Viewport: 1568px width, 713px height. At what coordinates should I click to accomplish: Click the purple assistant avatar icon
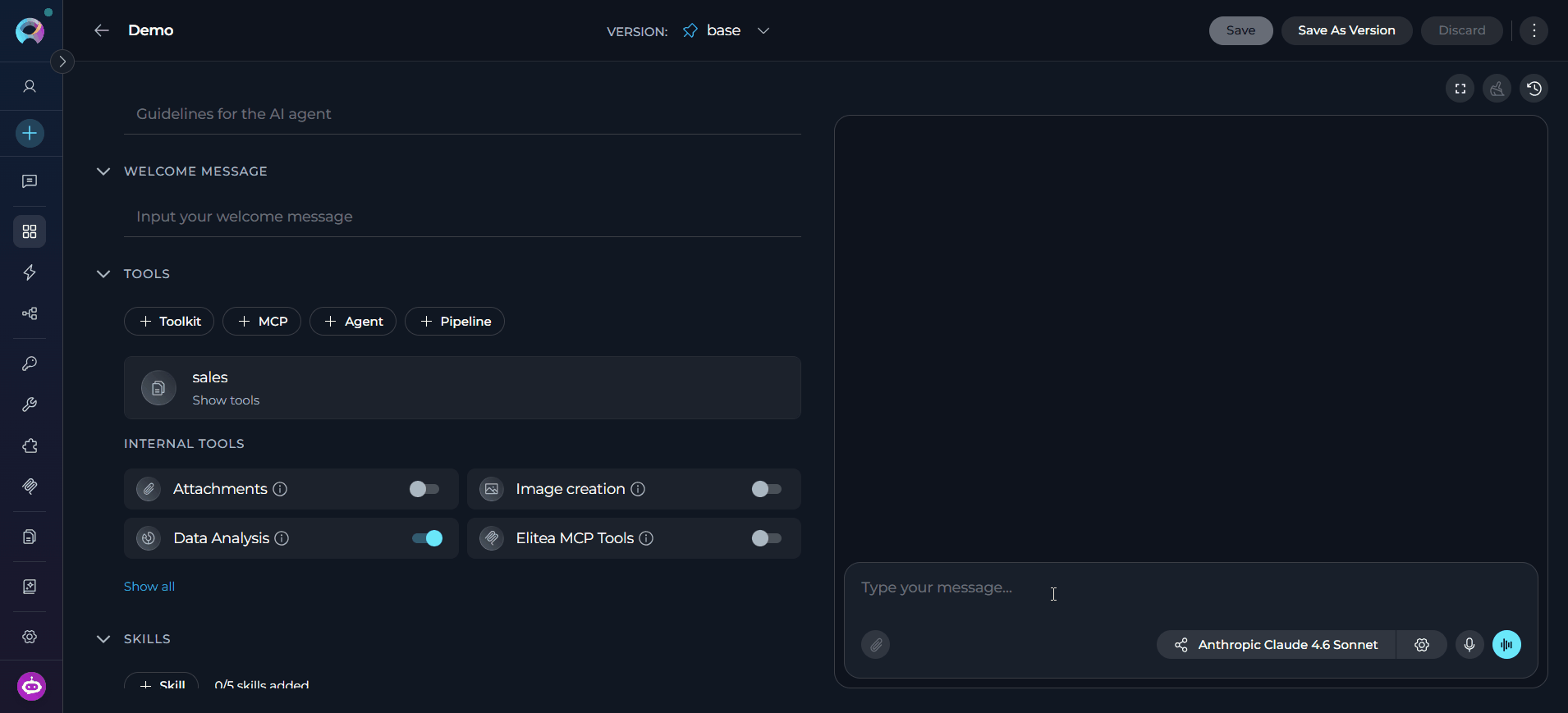[x=31, y=686]
